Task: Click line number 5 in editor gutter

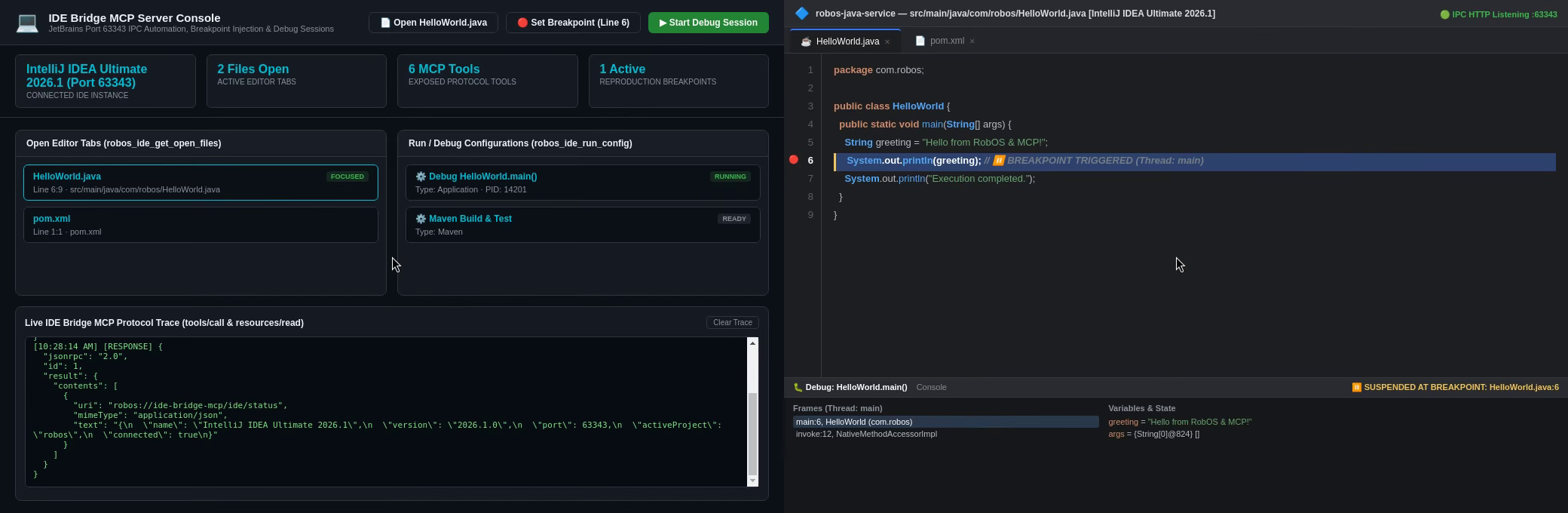Action: click(x=810, y=143)
